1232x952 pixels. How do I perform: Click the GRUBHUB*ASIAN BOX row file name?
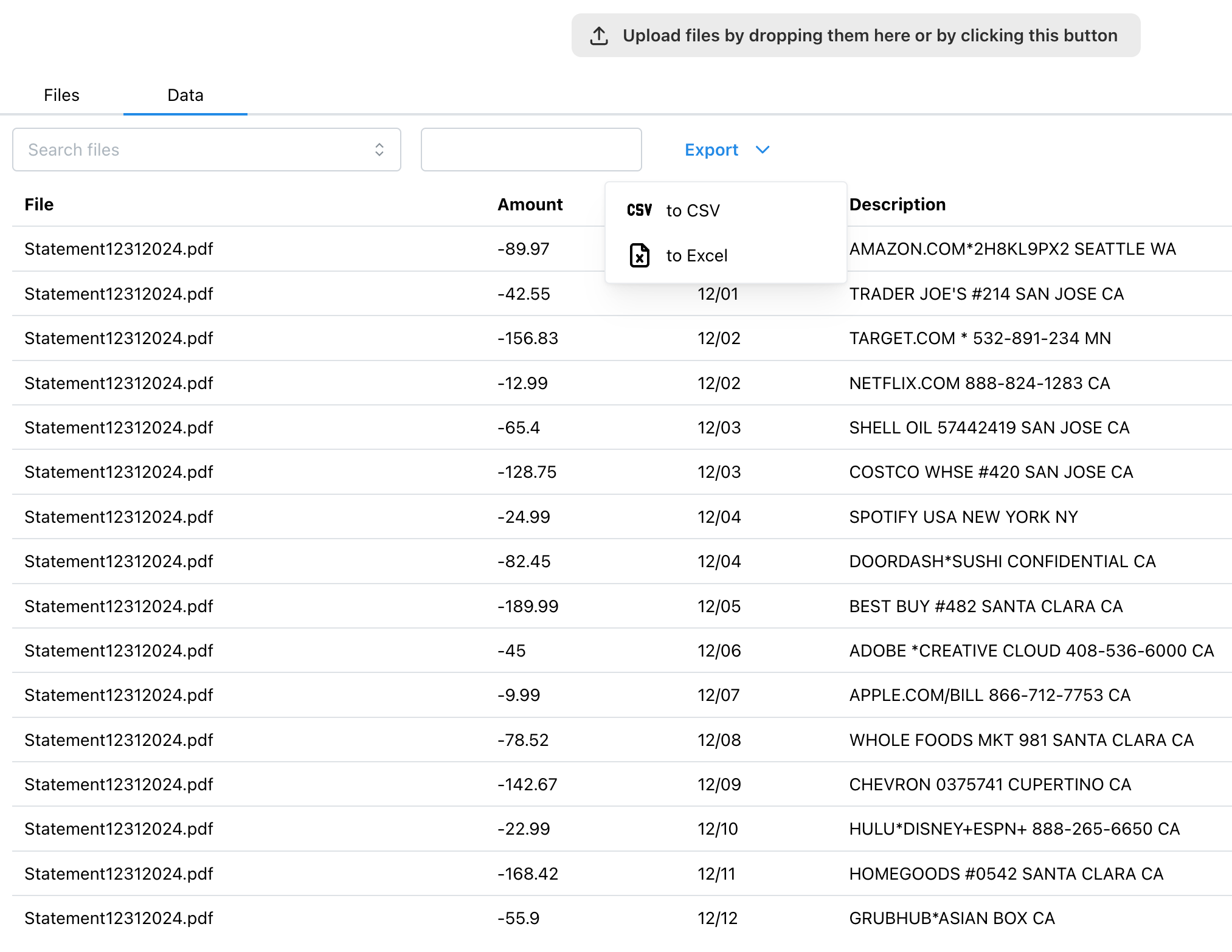click(x=119, y=918)
